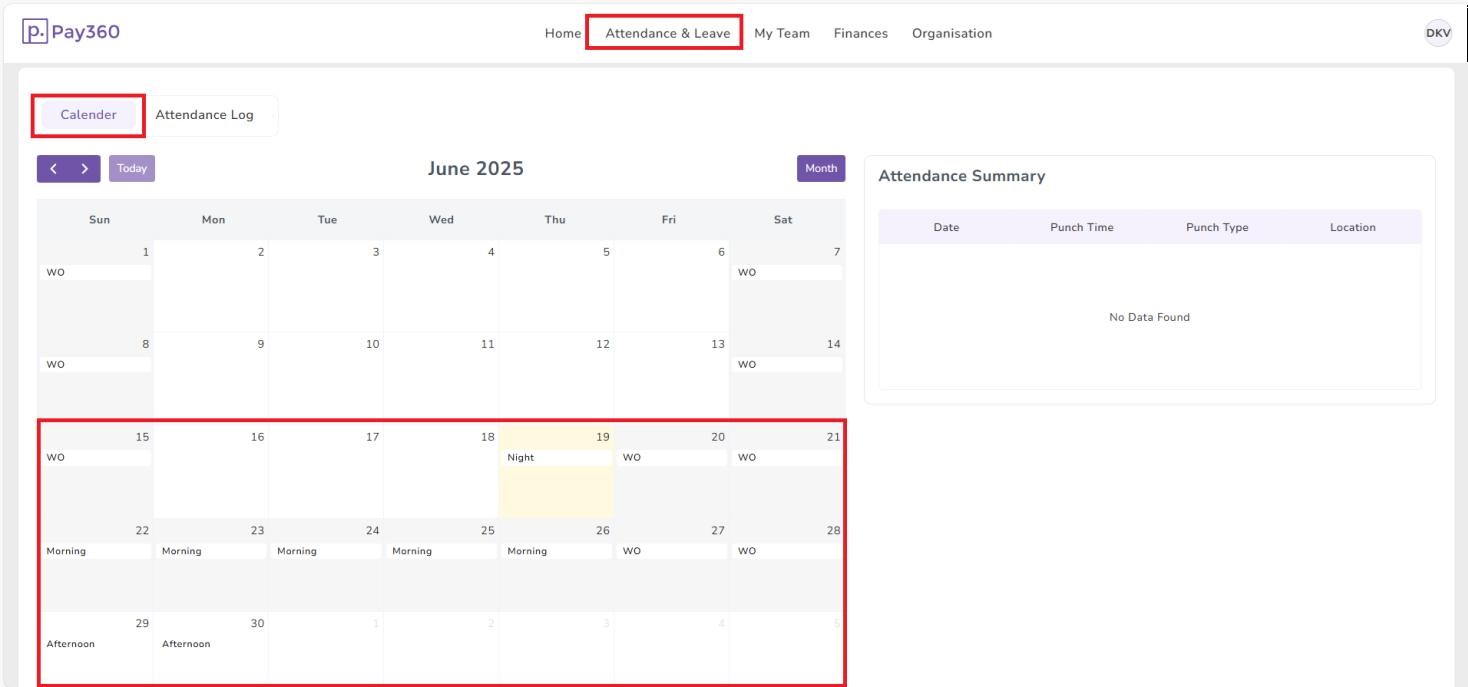1468x687 pixels.
Task: Select Morning shift on June 26
Action: click(x=556, y=551)
